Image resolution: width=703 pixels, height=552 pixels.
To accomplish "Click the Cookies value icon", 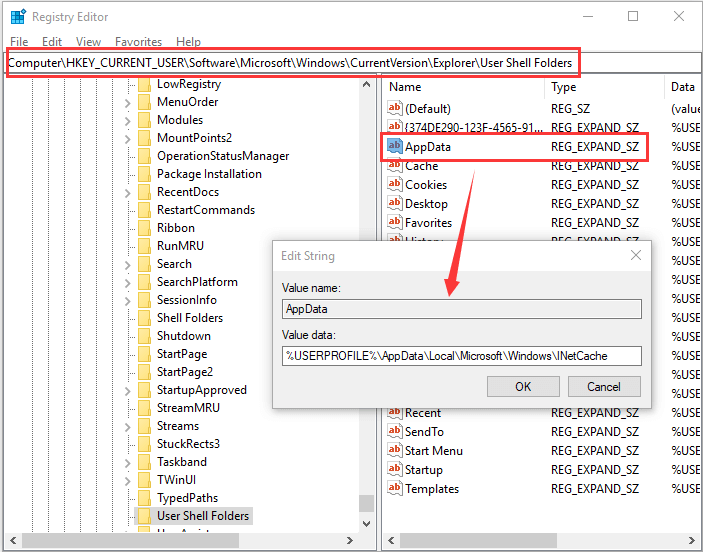I will pyautogui.click(x=395, y=184).
